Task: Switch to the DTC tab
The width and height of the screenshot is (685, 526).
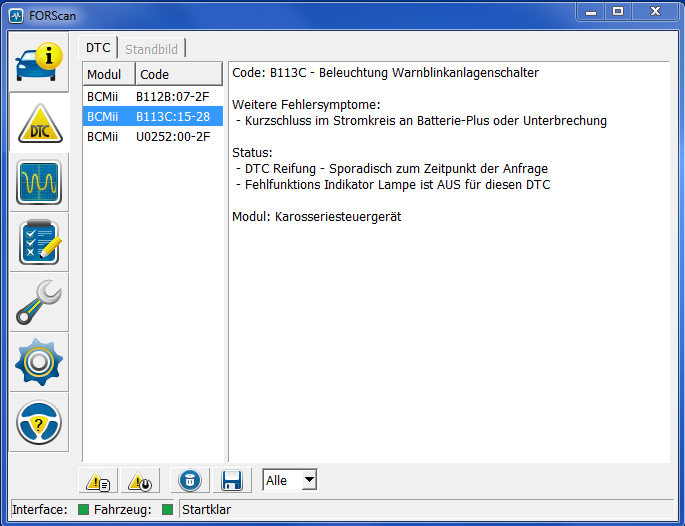Action: [98, 48]
